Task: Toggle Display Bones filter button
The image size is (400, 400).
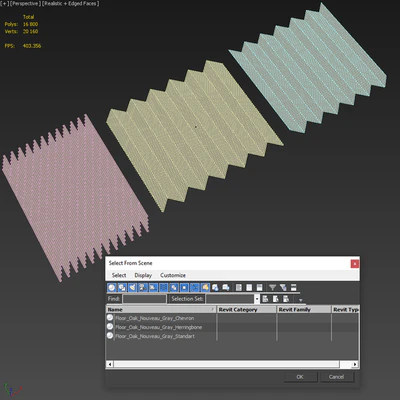Action: tap(195, 287)
